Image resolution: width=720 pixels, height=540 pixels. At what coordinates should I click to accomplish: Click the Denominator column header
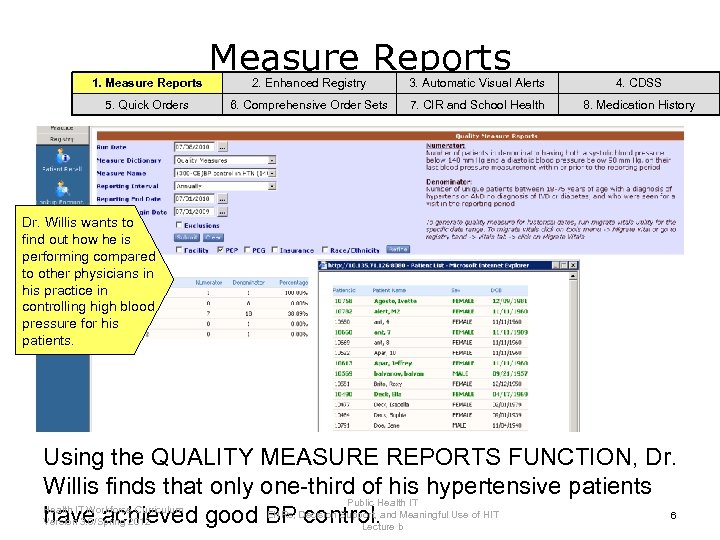(x=248, y=282)
